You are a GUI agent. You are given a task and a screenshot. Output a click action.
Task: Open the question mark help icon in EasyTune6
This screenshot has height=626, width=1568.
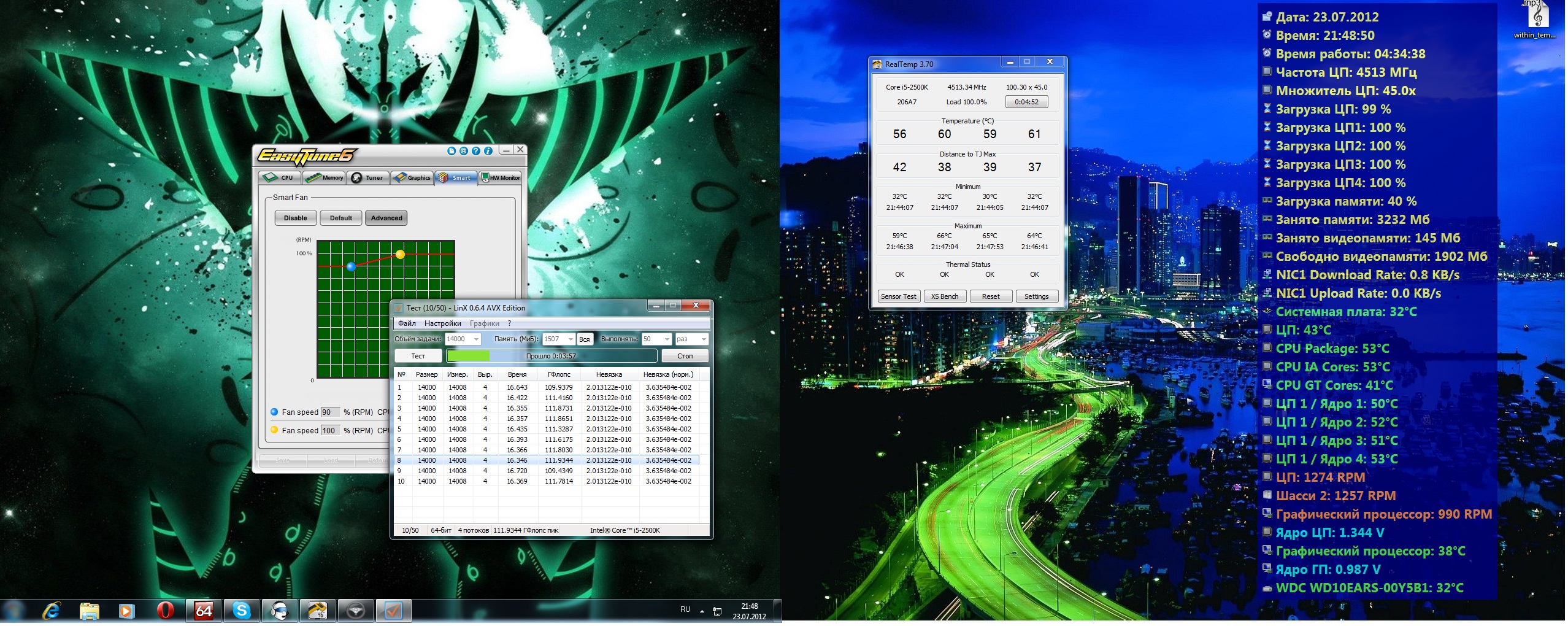point(476,151)
